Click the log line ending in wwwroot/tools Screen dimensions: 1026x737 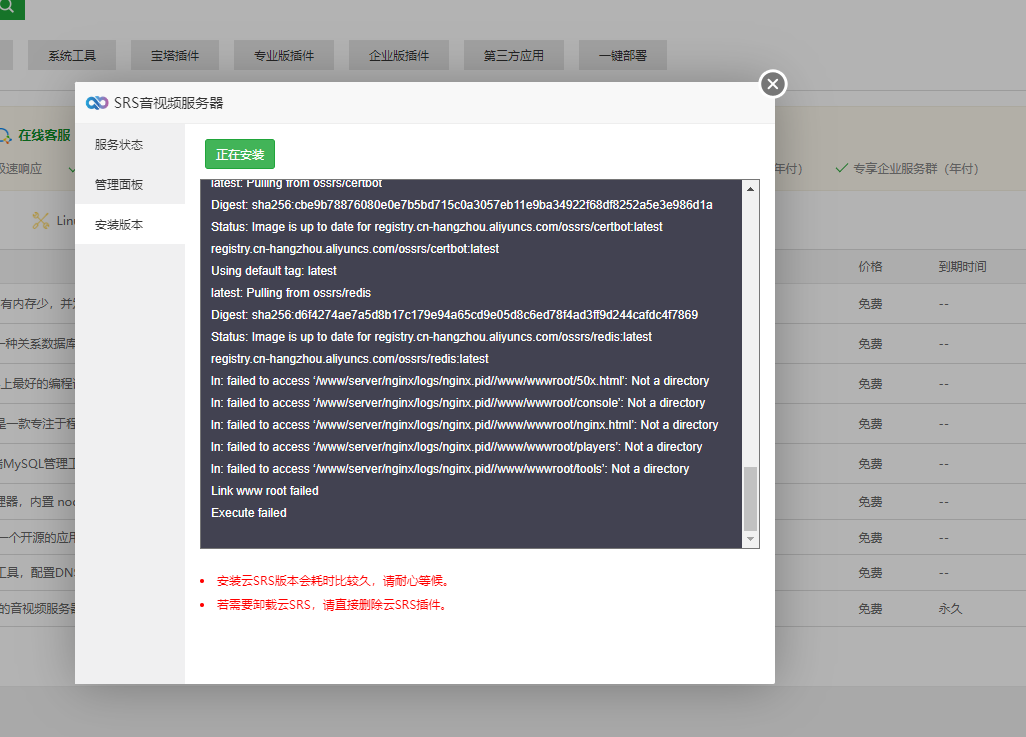(450, 469)
